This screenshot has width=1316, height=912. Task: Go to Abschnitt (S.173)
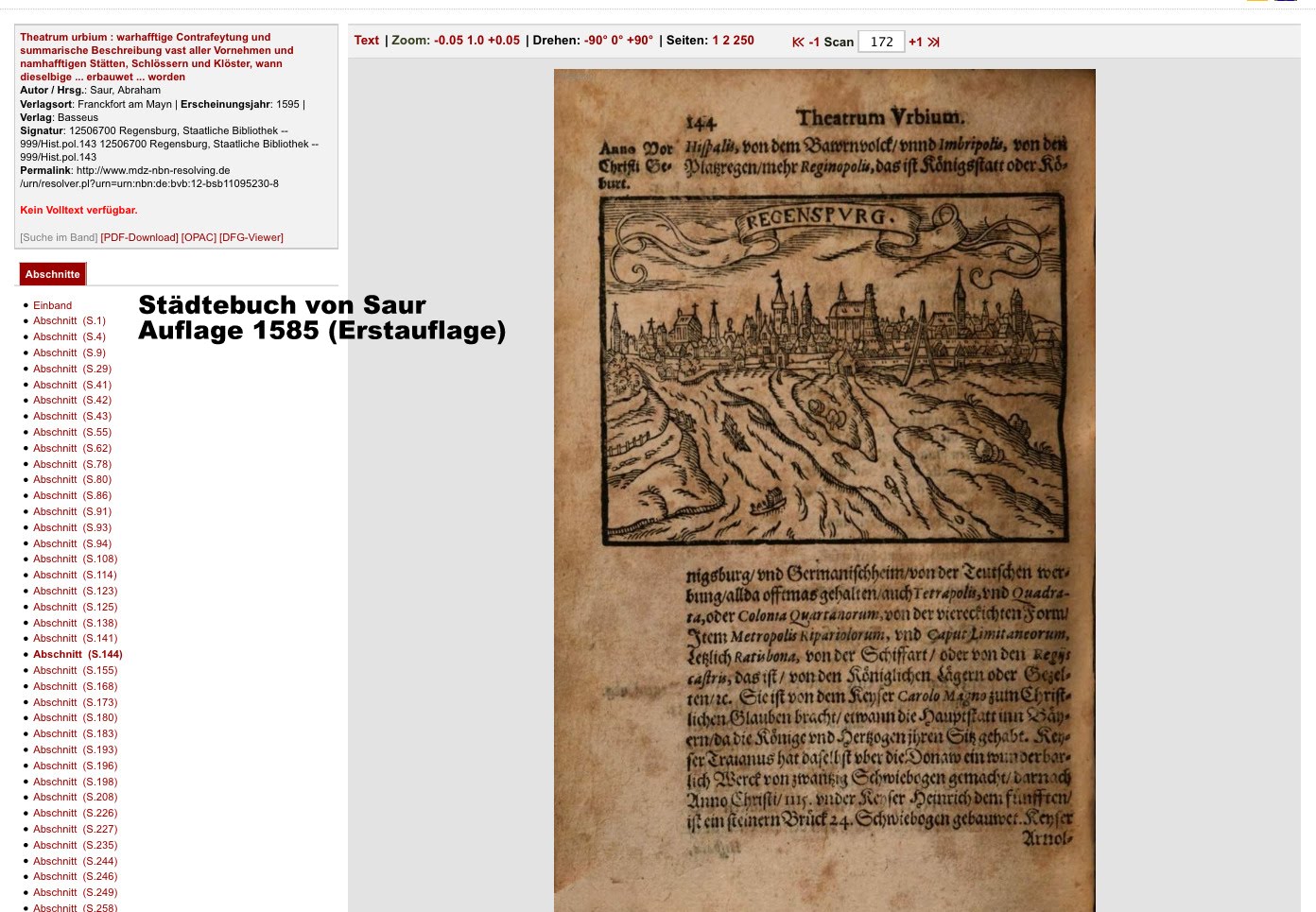pyautogui.click(x=76, y=703)
